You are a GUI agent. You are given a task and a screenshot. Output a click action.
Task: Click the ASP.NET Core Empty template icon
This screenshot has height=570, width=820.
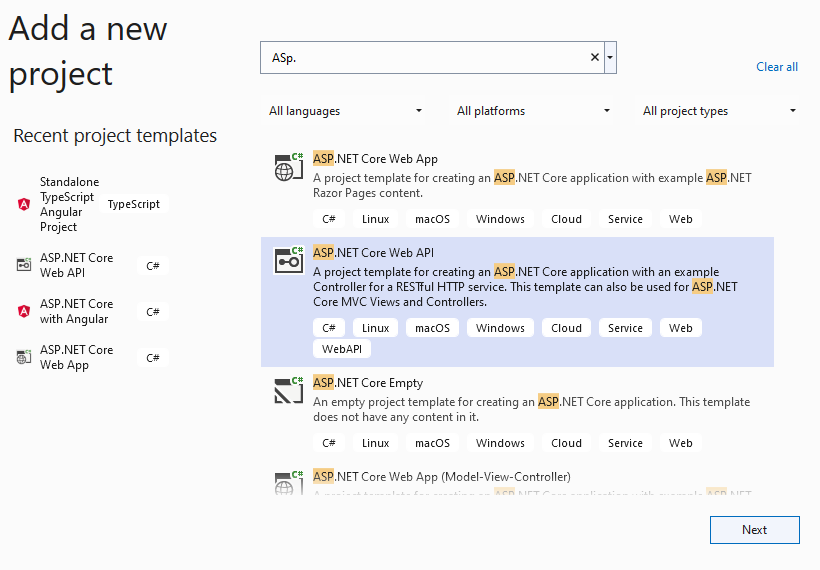point(288,391)
